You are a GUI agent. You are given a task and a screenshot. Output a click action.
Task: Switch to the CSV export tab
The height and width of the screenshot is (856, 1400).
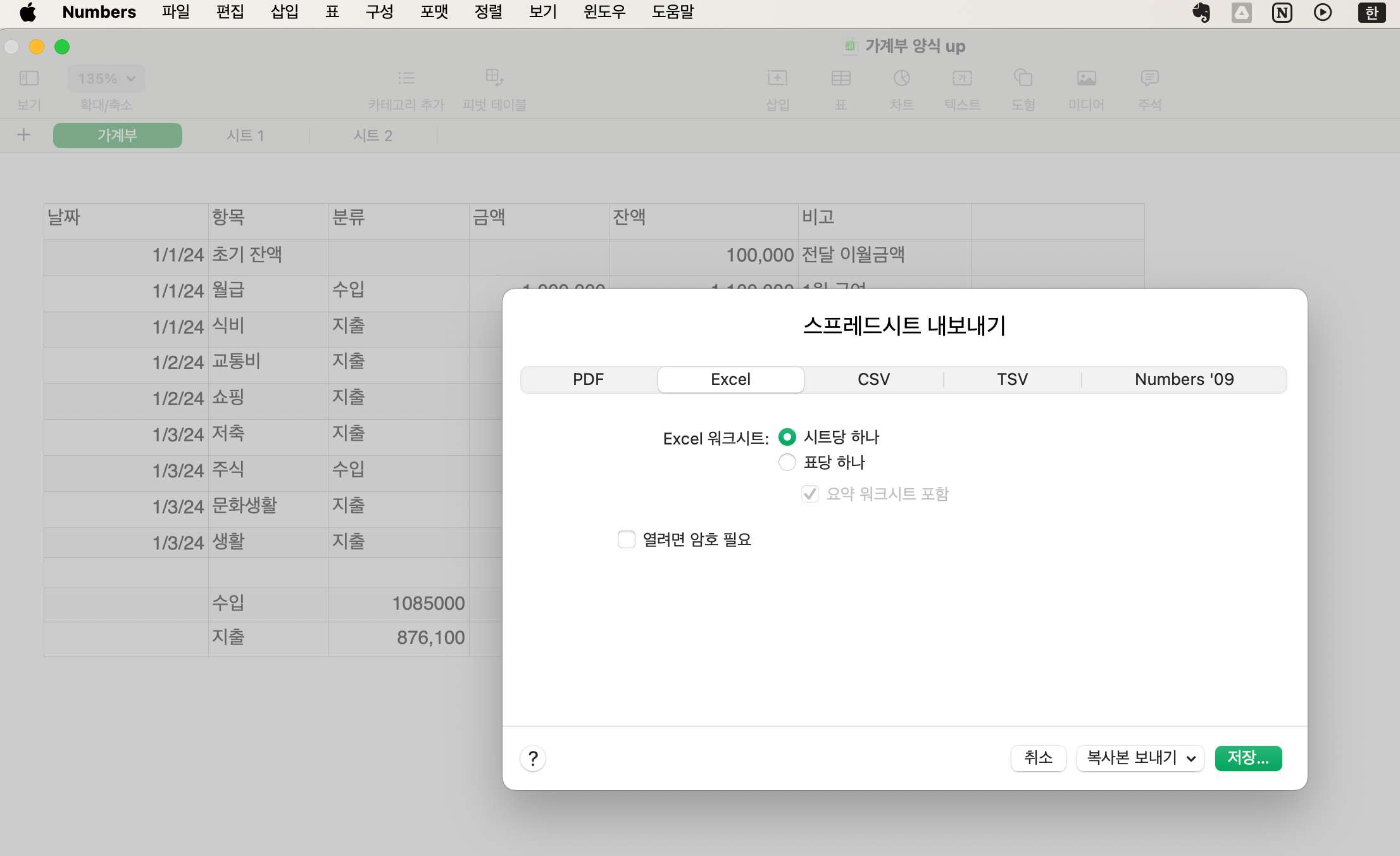pyautogui.click(x=873, y=379)
